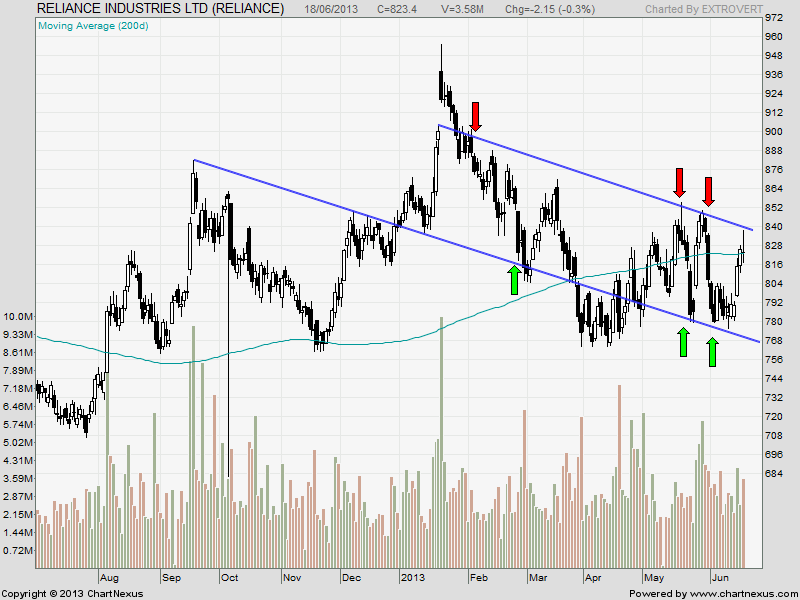Viewport: 800px width, 600px height.
Task: Click the rightmost green up arrow
Action: (x=713, y=351)
